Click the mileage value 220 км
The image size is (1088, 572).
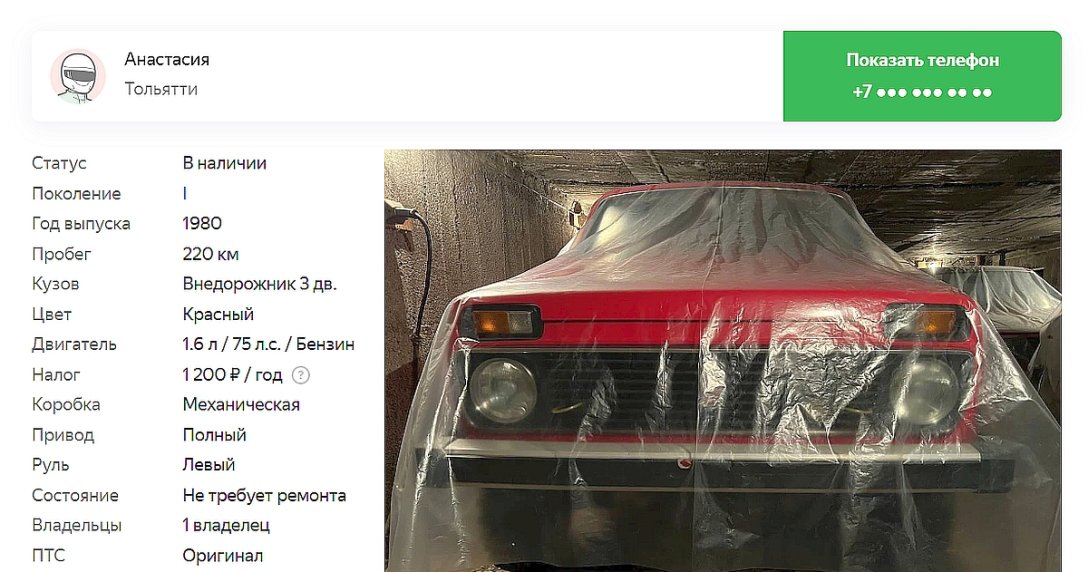(x=210, y=254)
